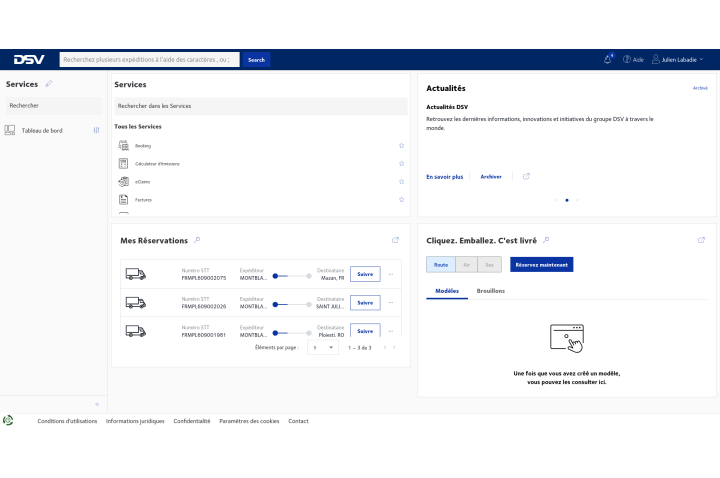Open the notifications bell
This screenshot has width=720, height=478.
(608, 59)
